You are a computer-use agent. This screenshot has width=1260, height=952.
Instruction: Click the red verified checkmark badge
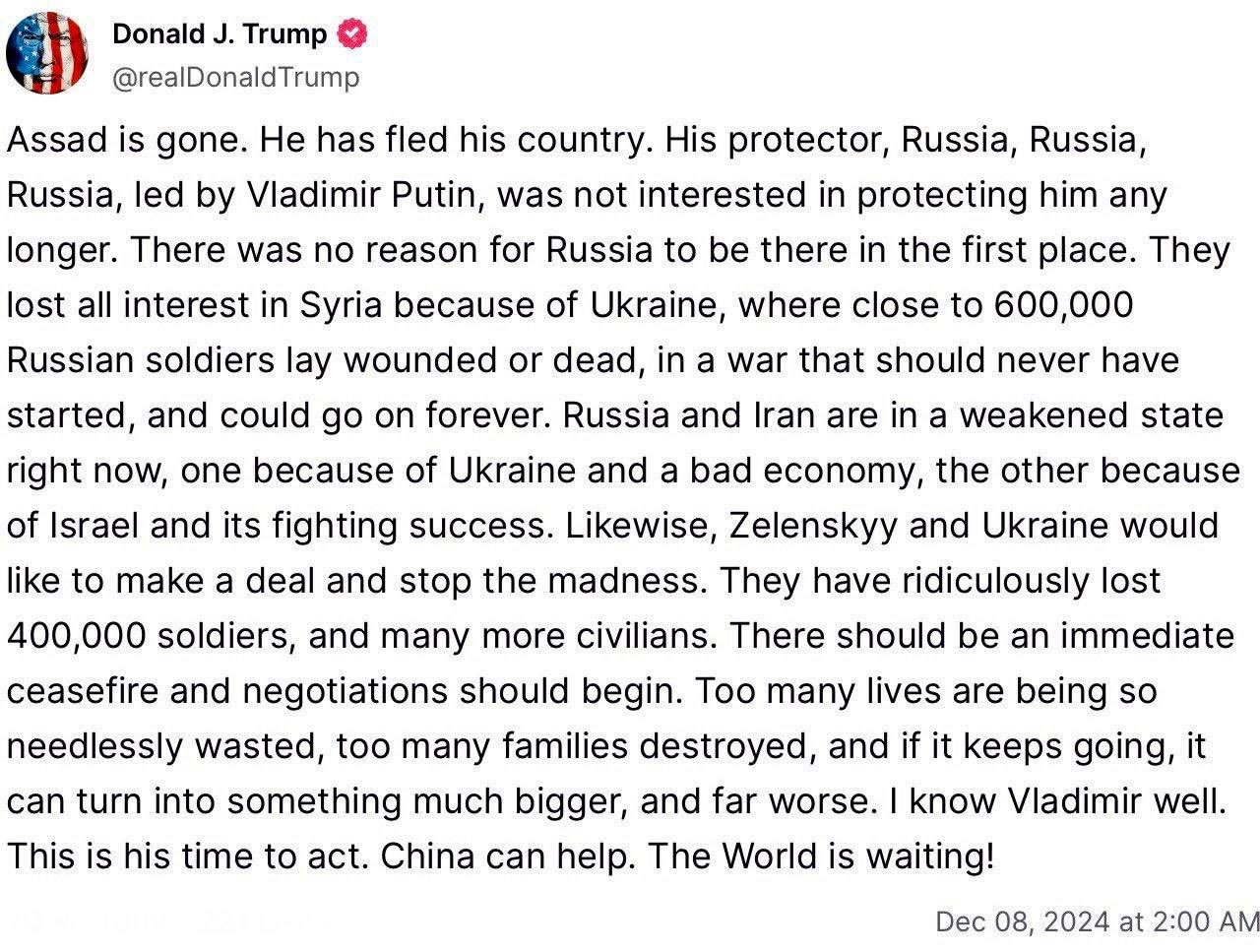pos(352,34)
